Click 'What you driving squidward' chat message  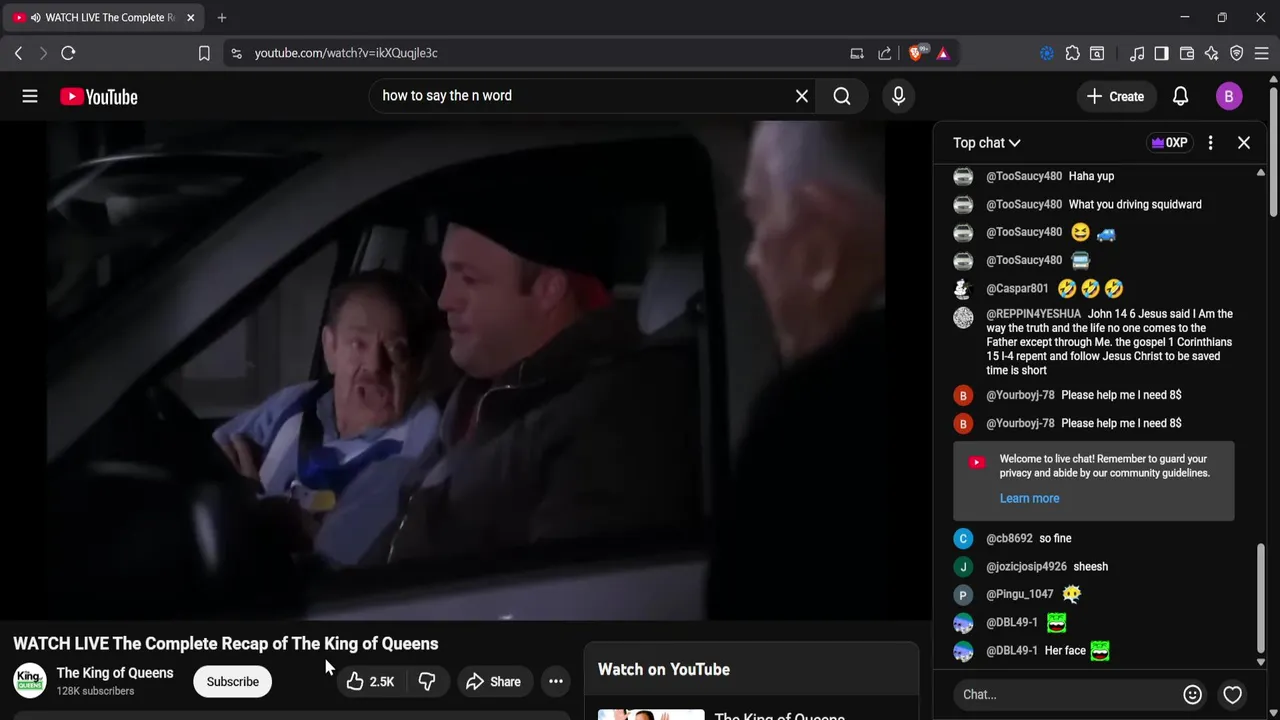(1135, 204)
